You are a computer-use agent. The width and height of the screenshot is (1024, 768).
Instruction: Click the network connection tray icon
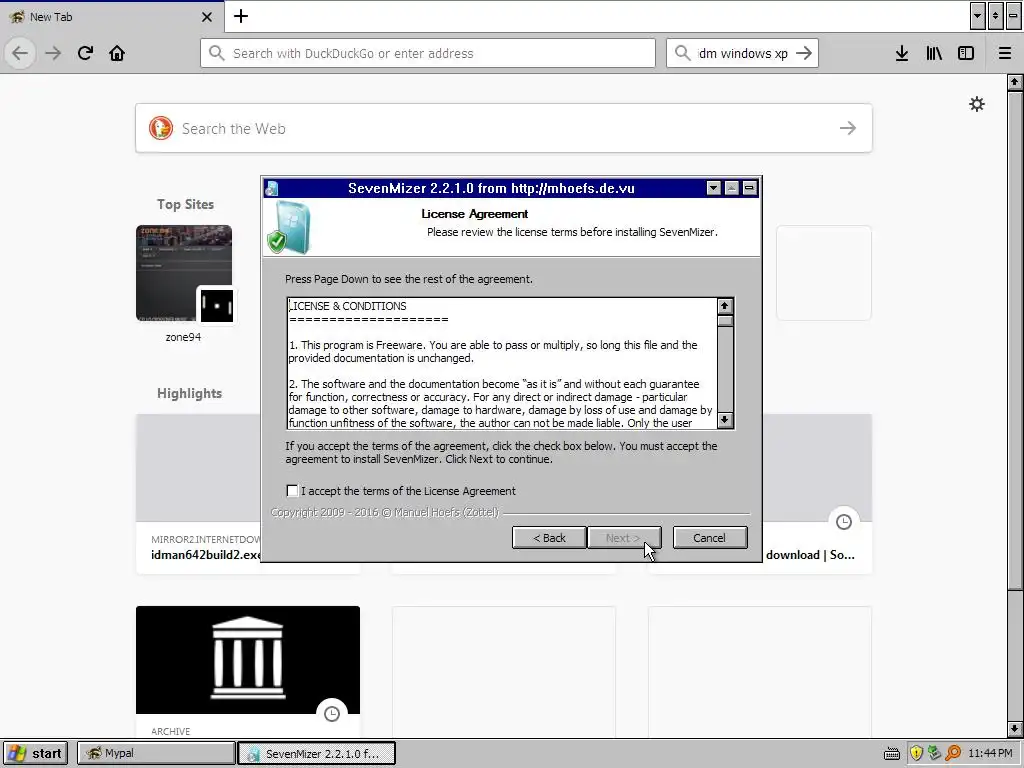(935, 753)
